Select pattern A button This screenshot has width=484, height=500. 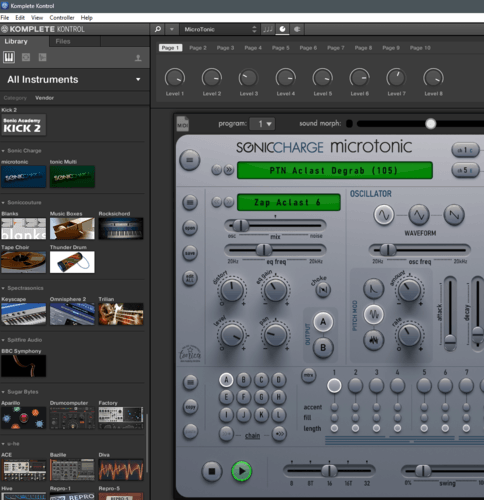coord(226,380)
